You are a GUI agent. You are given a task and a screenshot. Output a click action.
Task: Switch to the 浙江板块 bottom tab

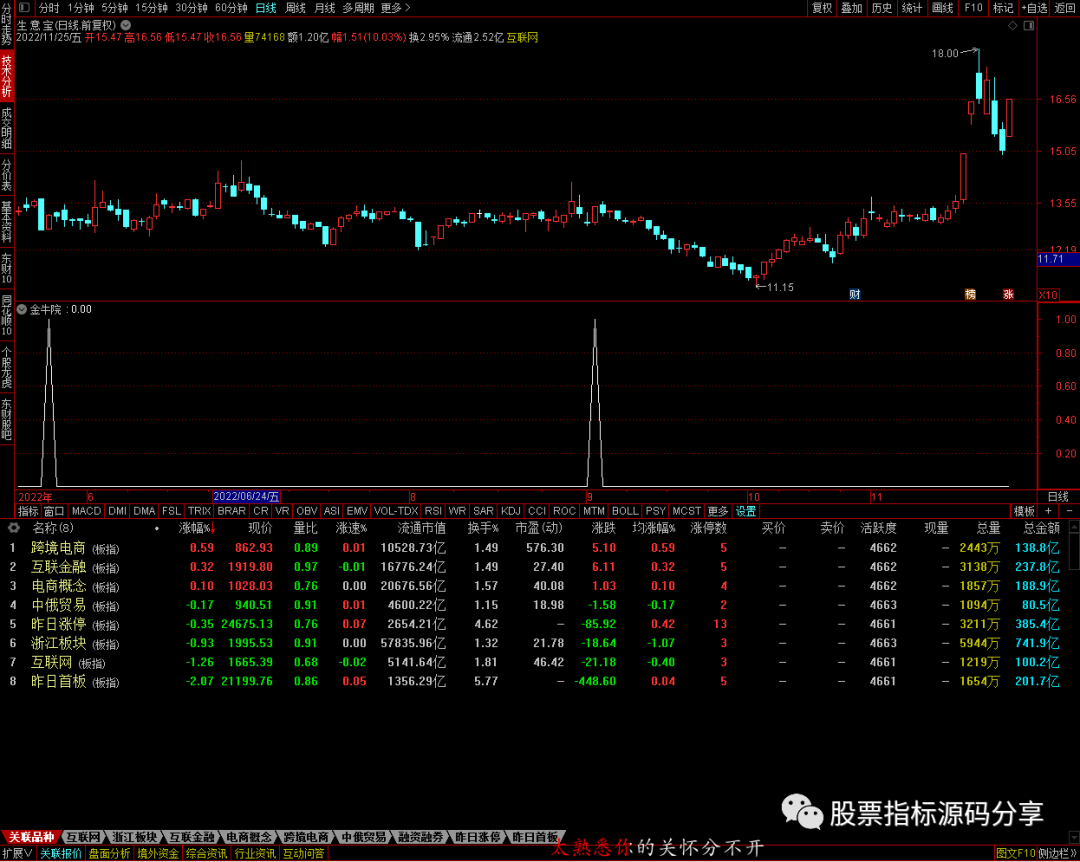tap(134, 837)
